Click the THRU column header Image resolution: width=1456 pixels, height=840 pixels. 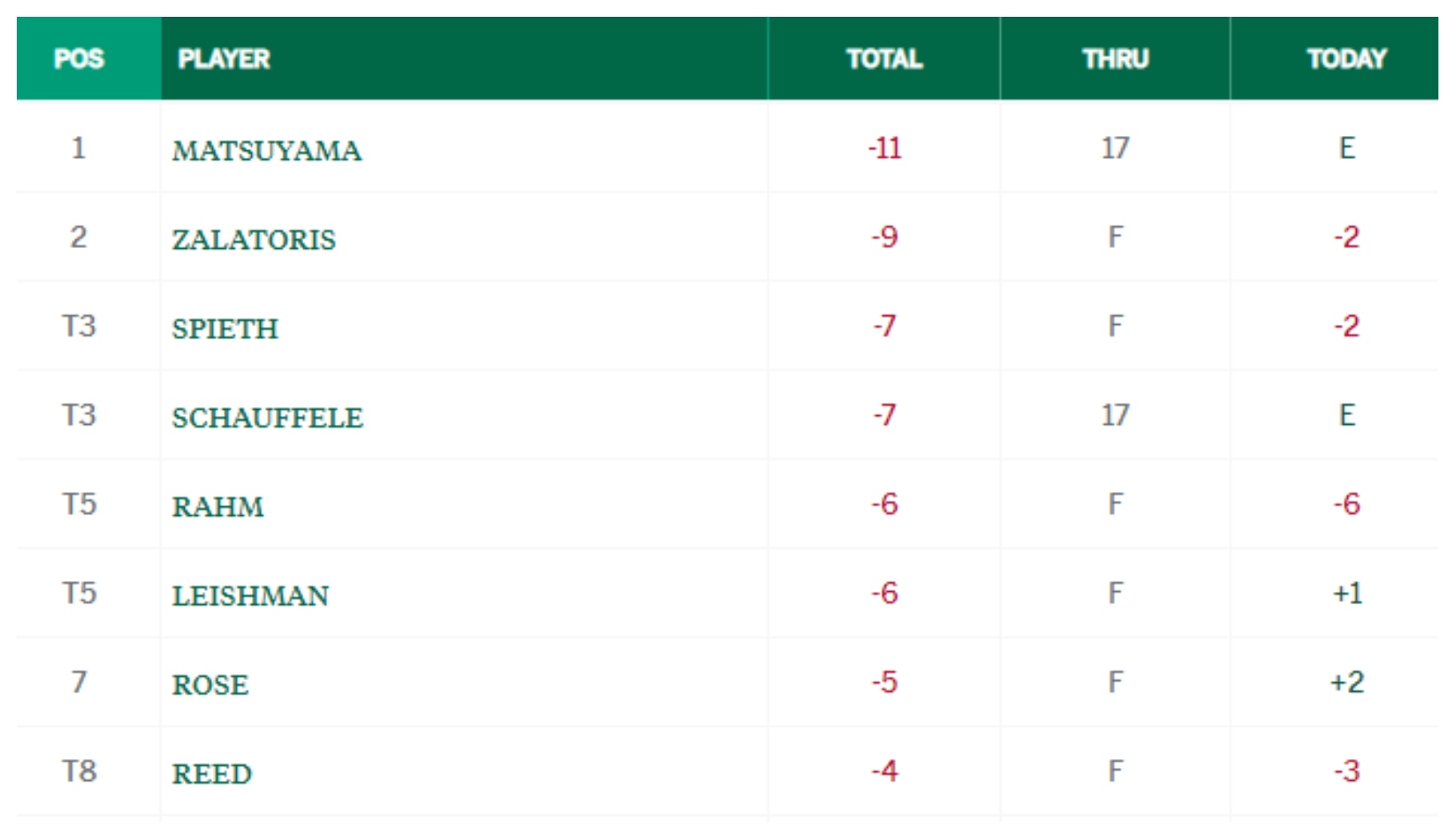point(1115,58)
